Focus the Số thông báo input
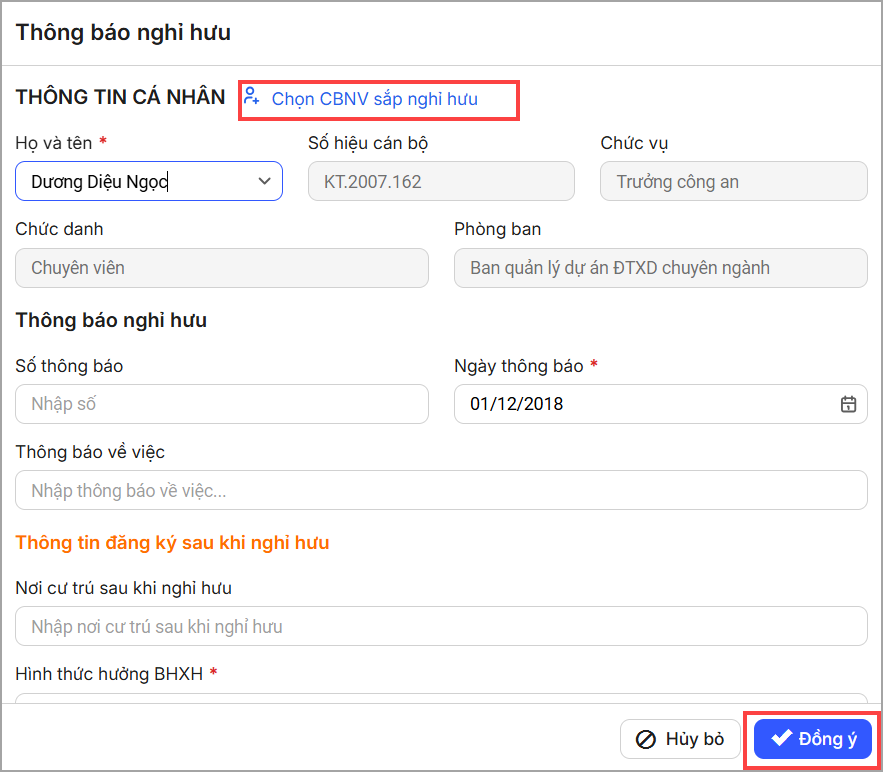Viewport: 883px width, 772px height. [221, 404]
